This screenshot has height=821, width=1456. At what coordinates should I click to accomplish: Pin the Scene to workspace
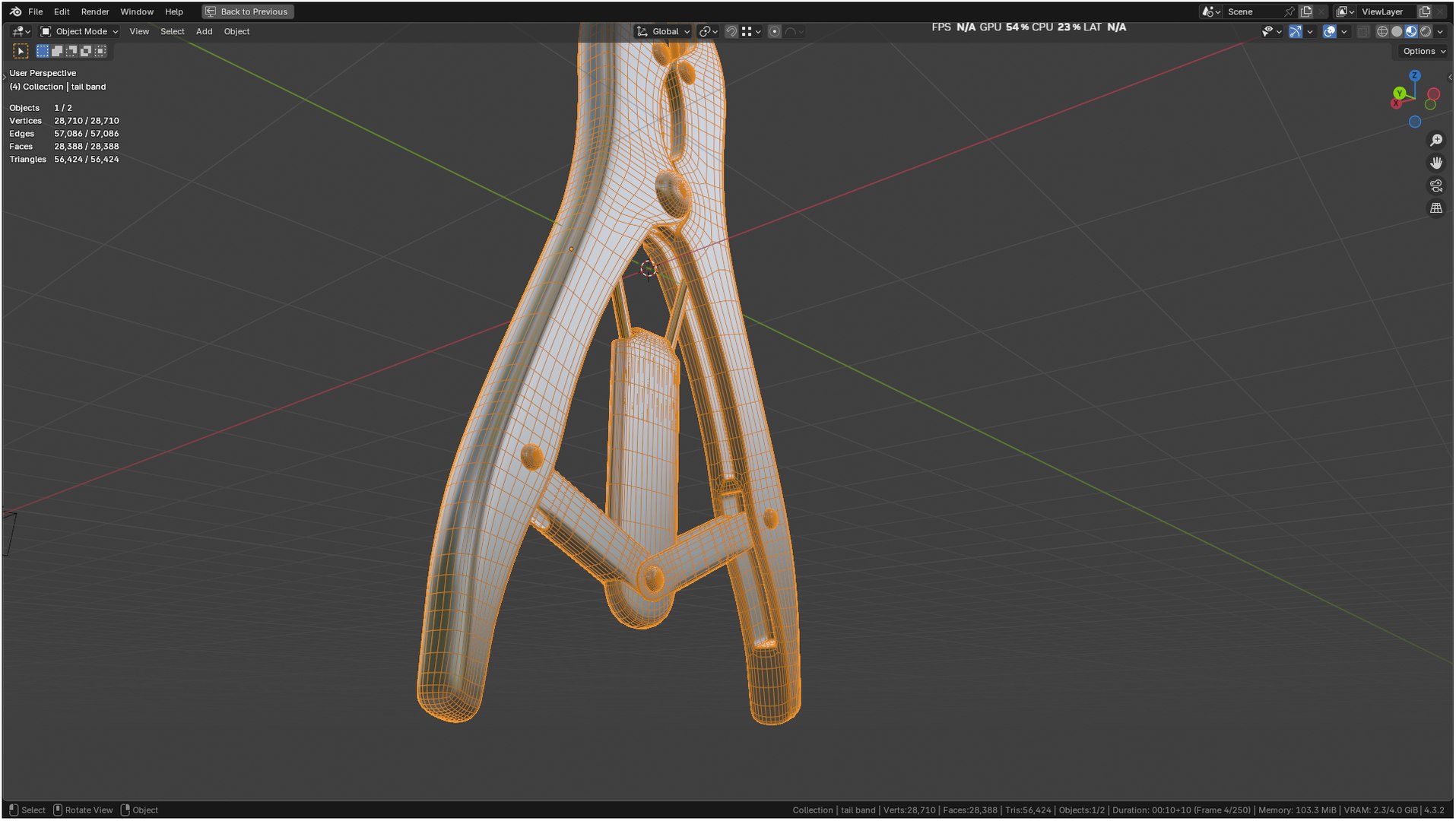click(x=1289, y=11)
